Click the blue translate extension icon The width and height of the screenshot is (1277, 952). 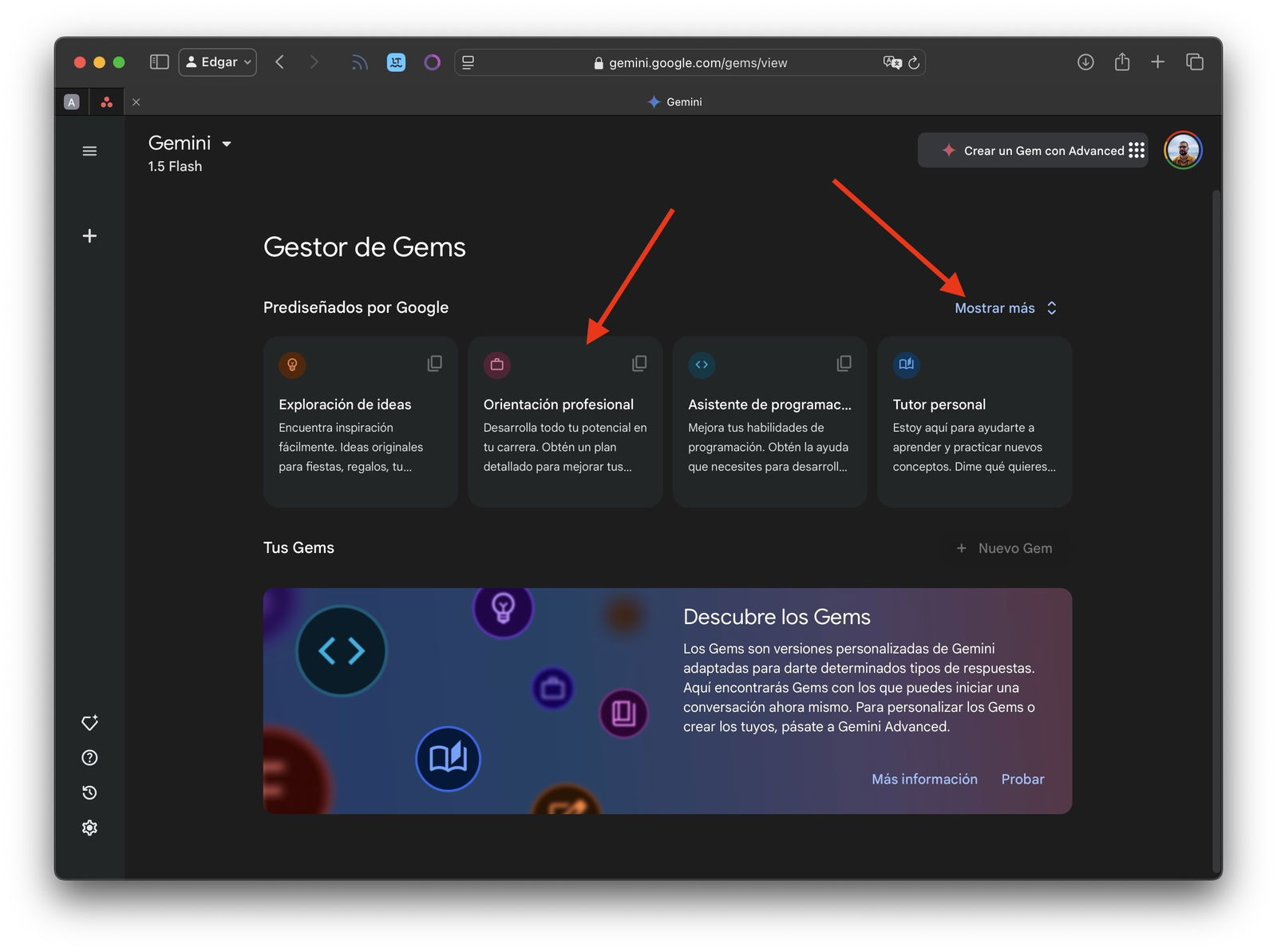(396, 62)
